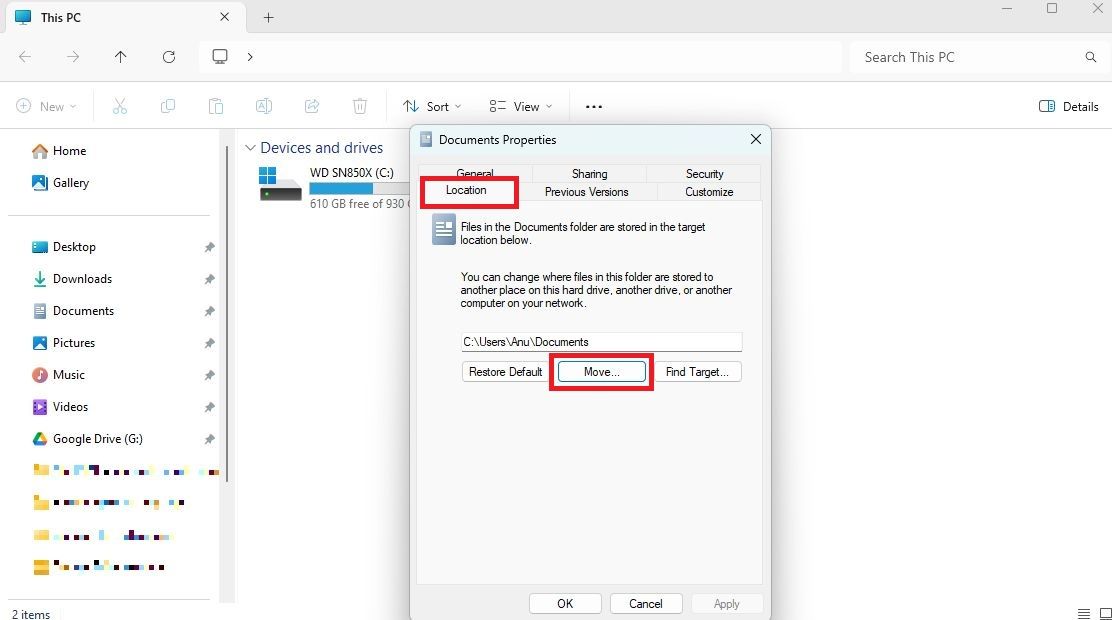
Task: Switch to the Sharing tab
Action: [x=589, y=174]
